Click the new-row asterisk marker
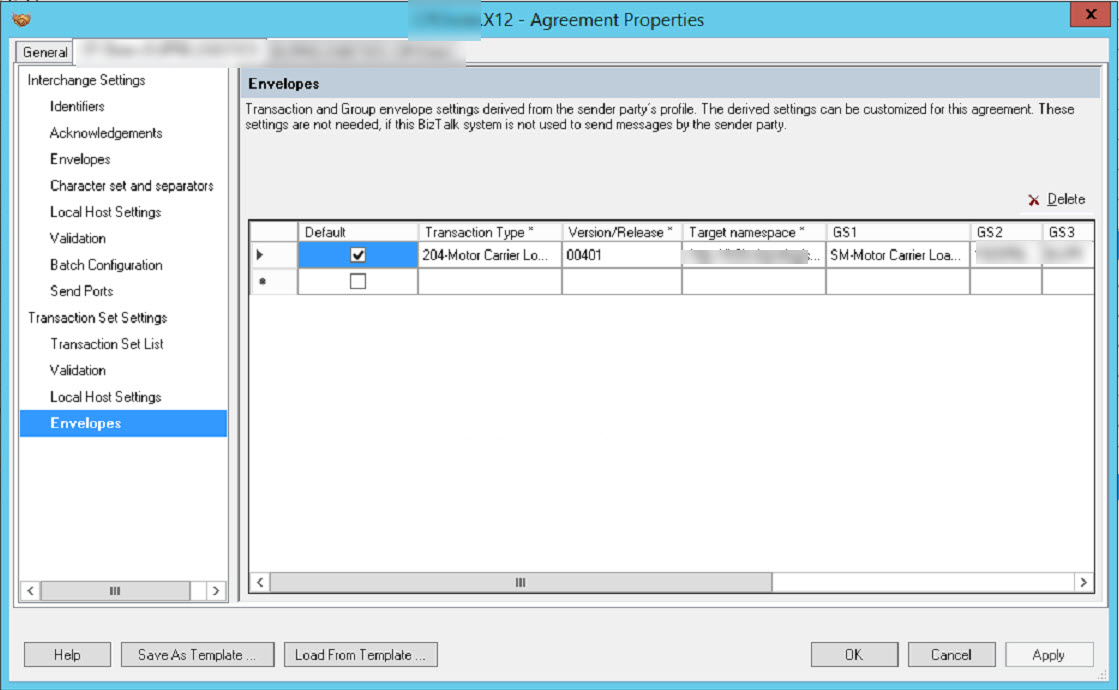The image size is (1119, 690). pos(263,282)
